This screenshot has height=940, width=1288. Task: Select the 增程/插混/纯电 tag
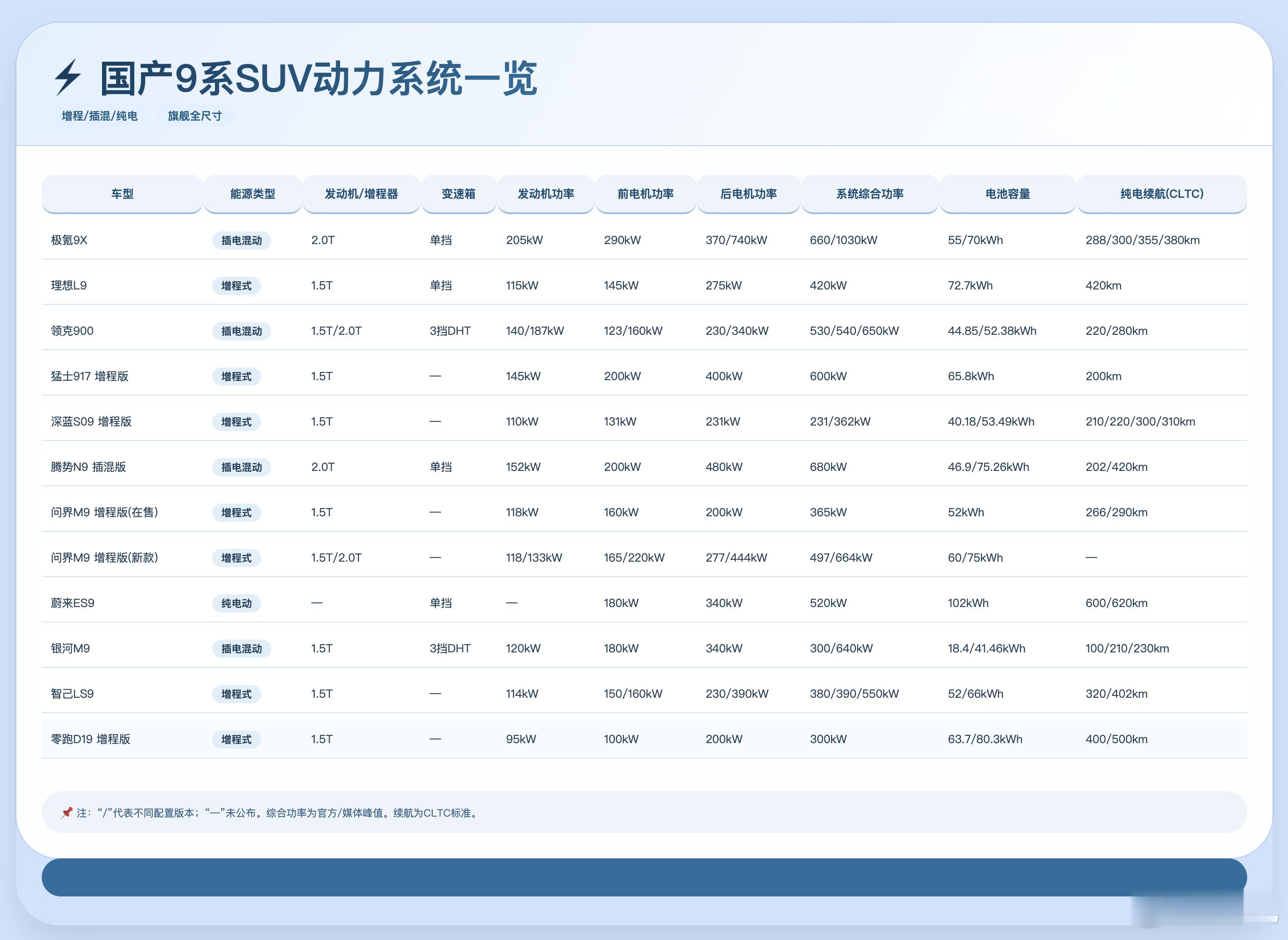99,116
